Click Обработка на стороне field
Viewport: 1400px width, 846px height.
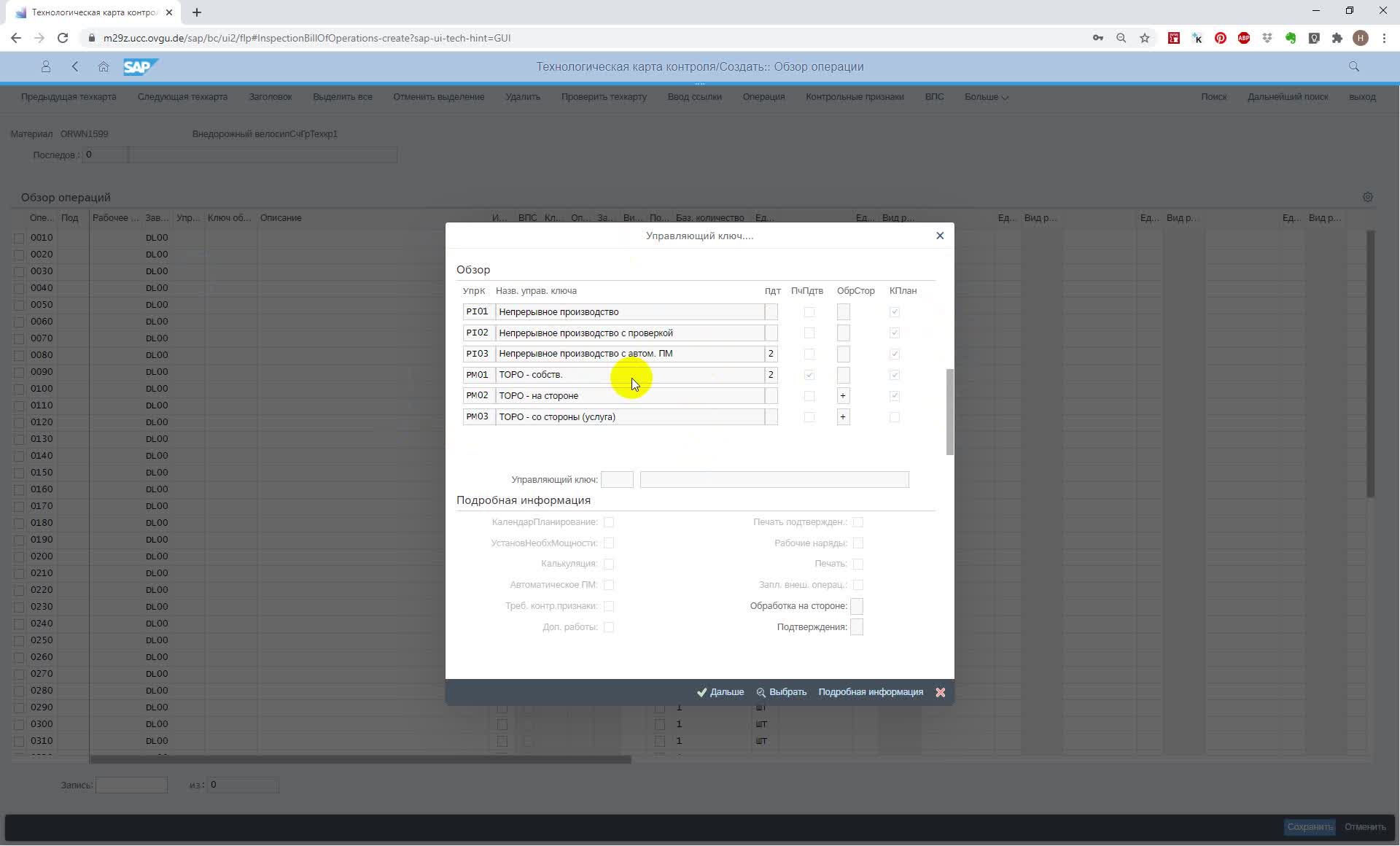[x=857, y=606]
